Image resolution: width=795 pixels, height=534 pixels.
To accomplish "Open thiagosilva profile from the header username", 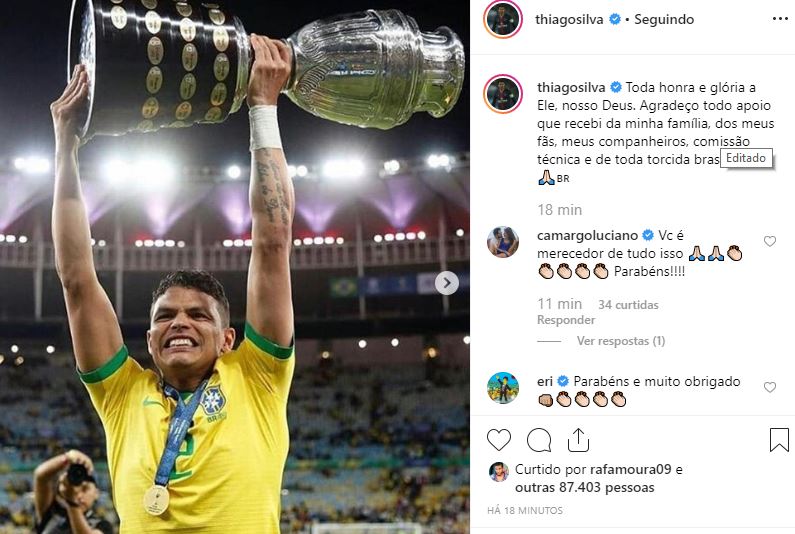I will (569, 19).
